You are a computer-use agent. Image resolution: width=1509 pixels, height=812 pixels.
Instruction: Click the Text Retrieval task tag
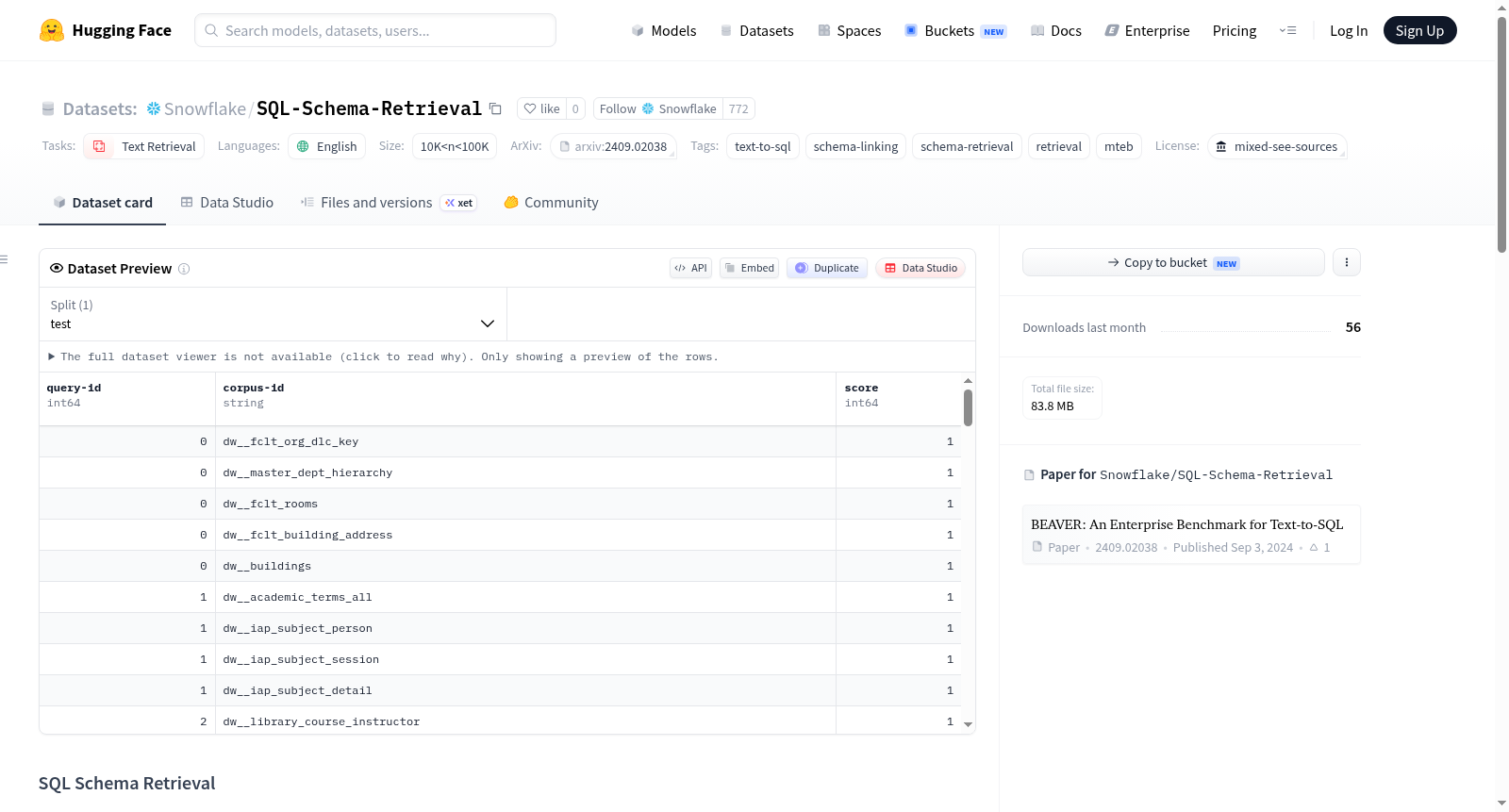tap(144, 146)
